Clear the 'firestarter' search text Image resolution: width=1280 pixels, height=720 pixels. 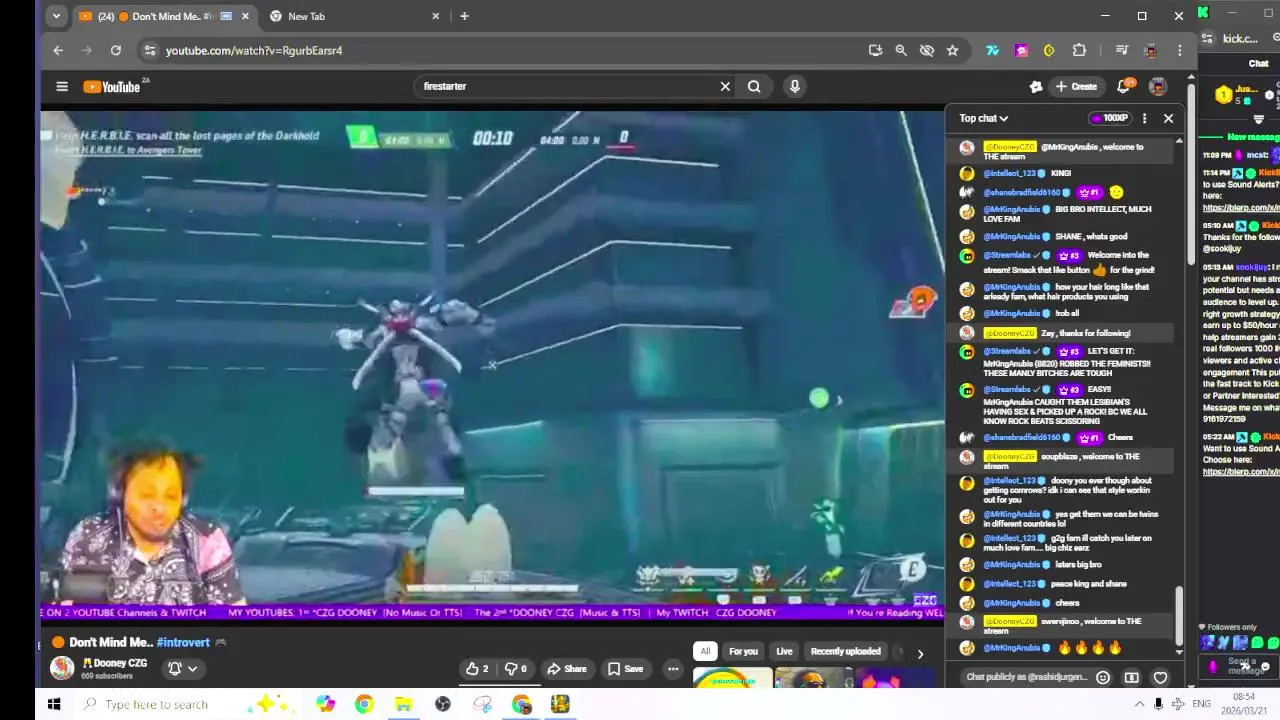(x=725, y=87)
